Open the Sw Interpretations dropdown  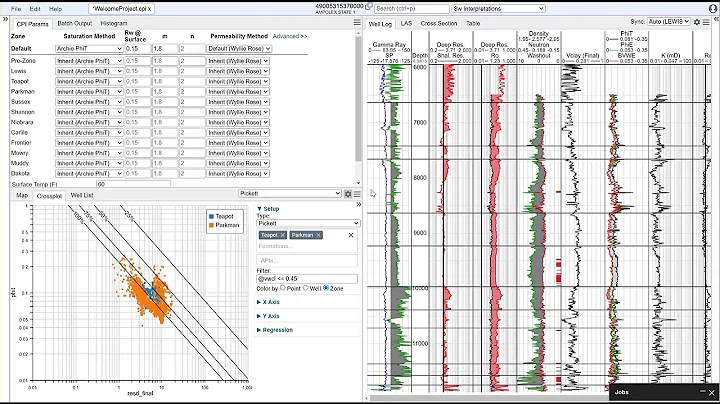pos(498,9)
